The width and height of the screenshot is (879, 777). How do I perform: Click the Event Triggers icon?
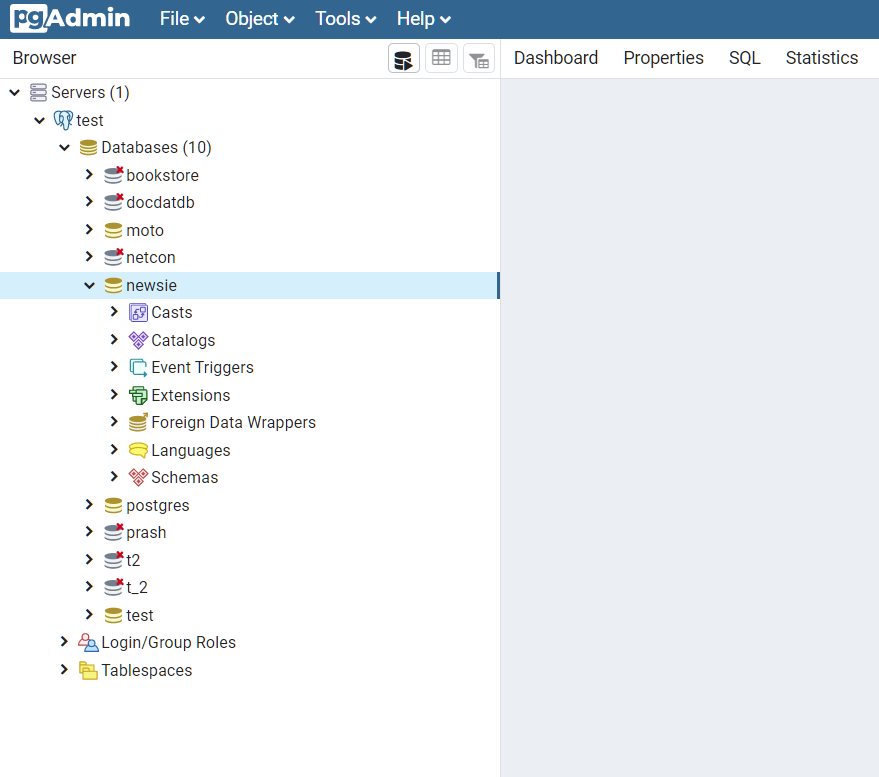coord(137,367)
